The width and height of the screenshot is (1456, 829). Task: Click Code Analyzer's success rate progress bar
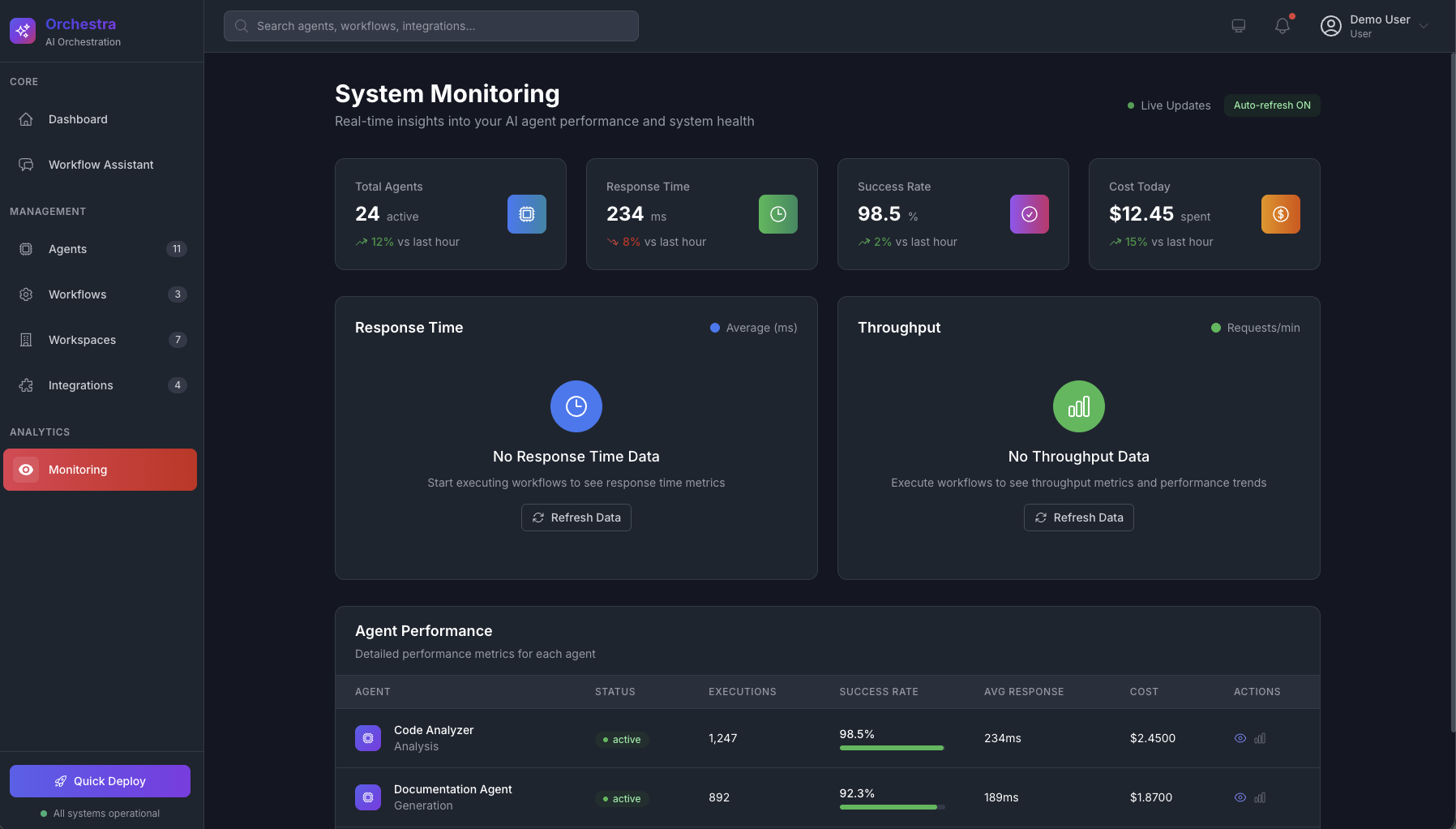(x=892, y=747)
